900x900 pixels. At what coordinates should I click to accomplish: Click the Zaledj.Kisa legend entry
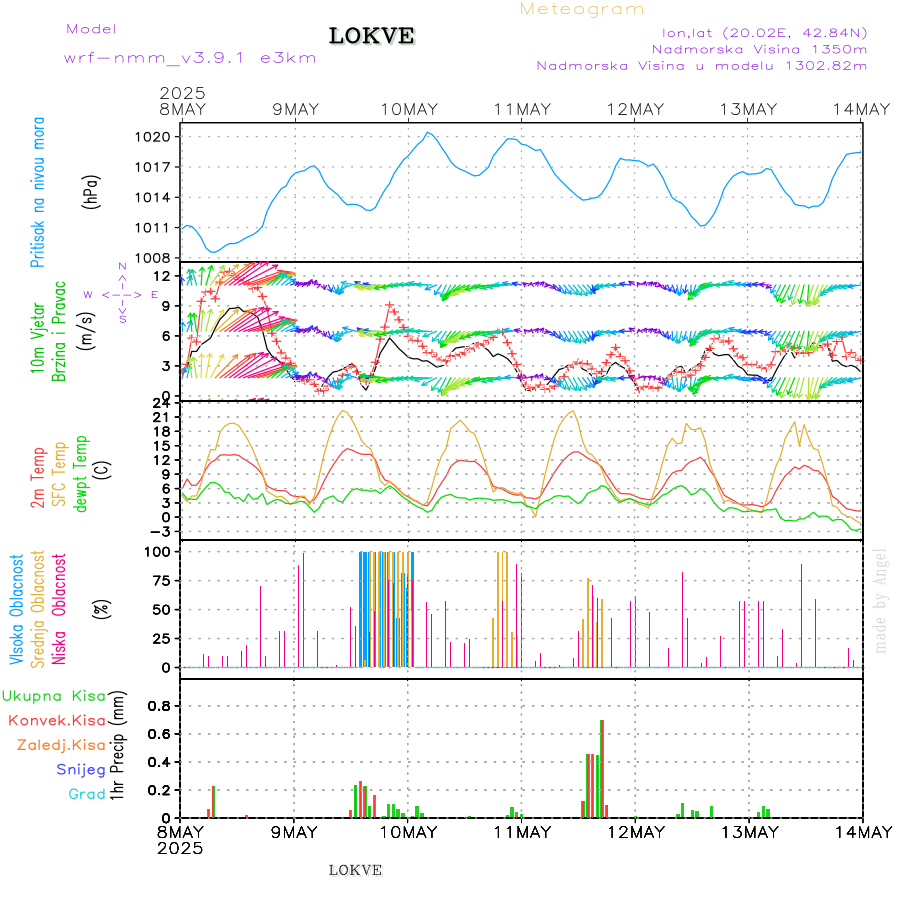[61, 744]
